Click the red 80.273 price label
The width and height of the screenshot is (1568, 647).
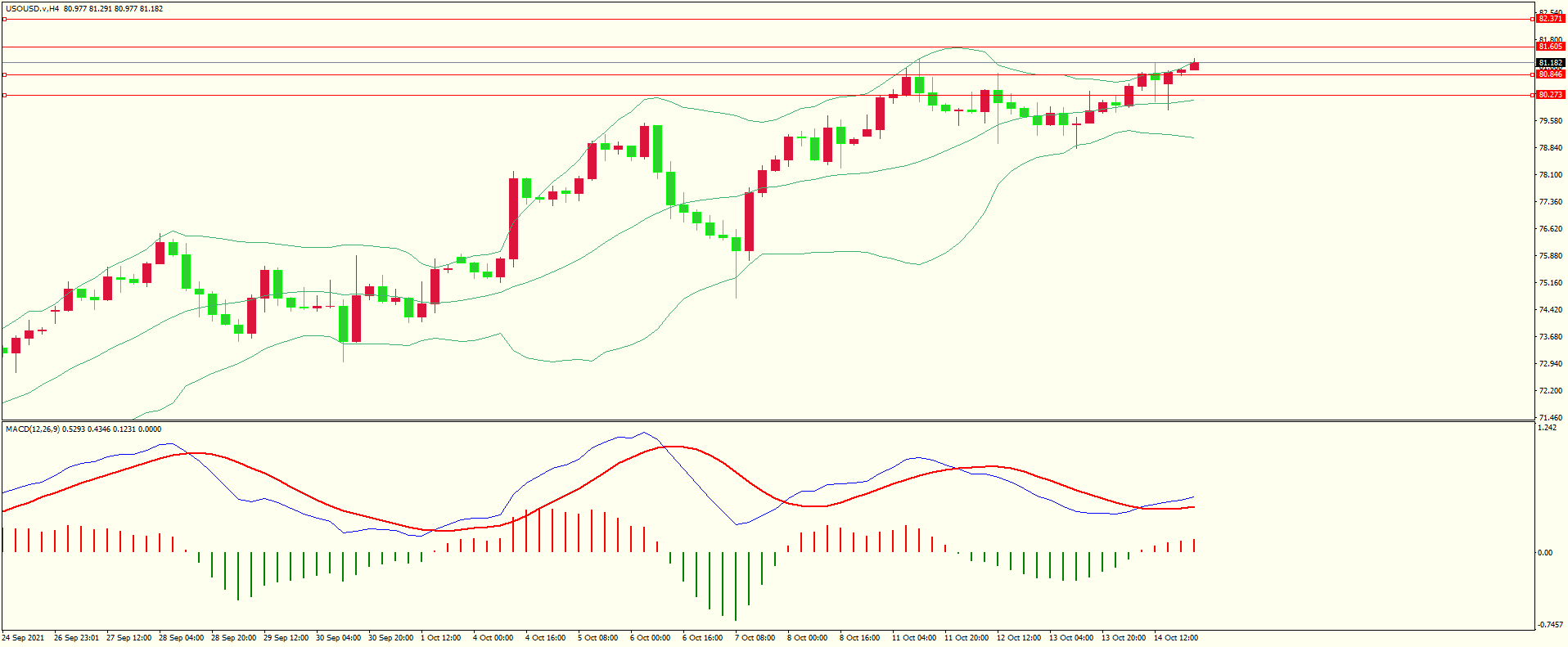(x=1550, y=95)
